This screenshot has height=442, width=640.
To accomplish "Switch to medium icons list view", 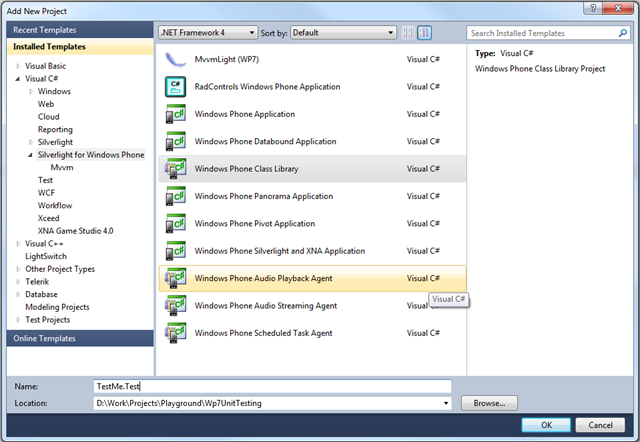I will tap(424, 33).
